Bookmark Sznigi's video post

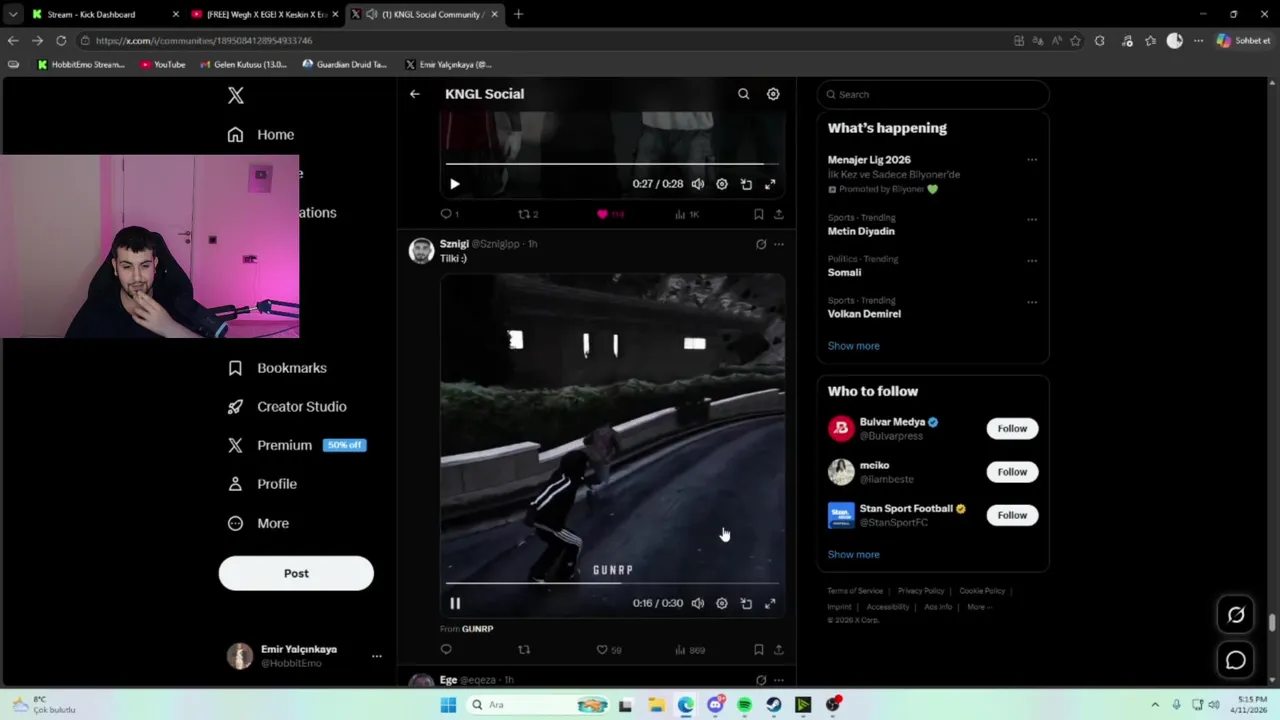(x=758, y=650)
